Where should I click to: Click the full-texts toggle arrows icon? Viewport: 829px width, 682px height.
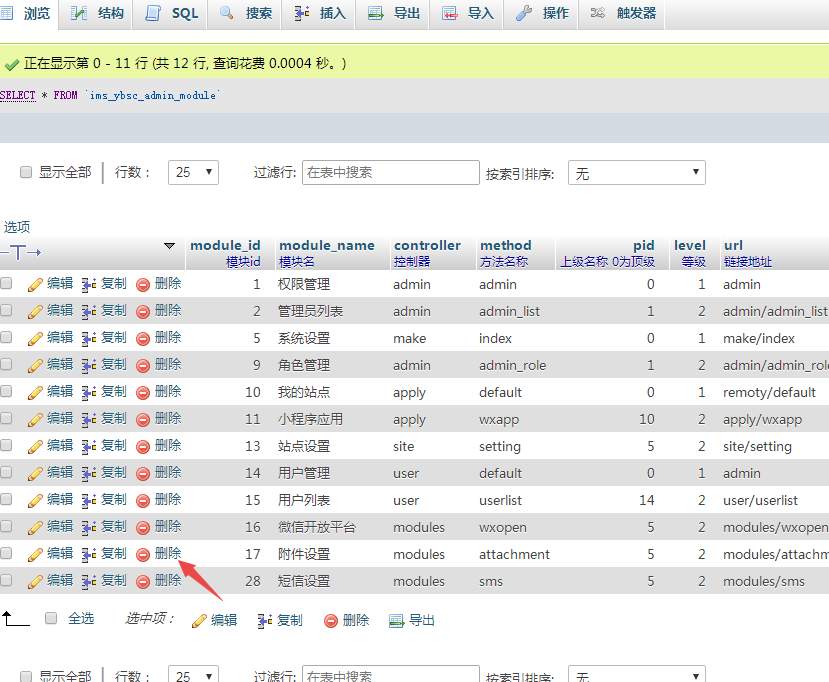pos(21,253)
